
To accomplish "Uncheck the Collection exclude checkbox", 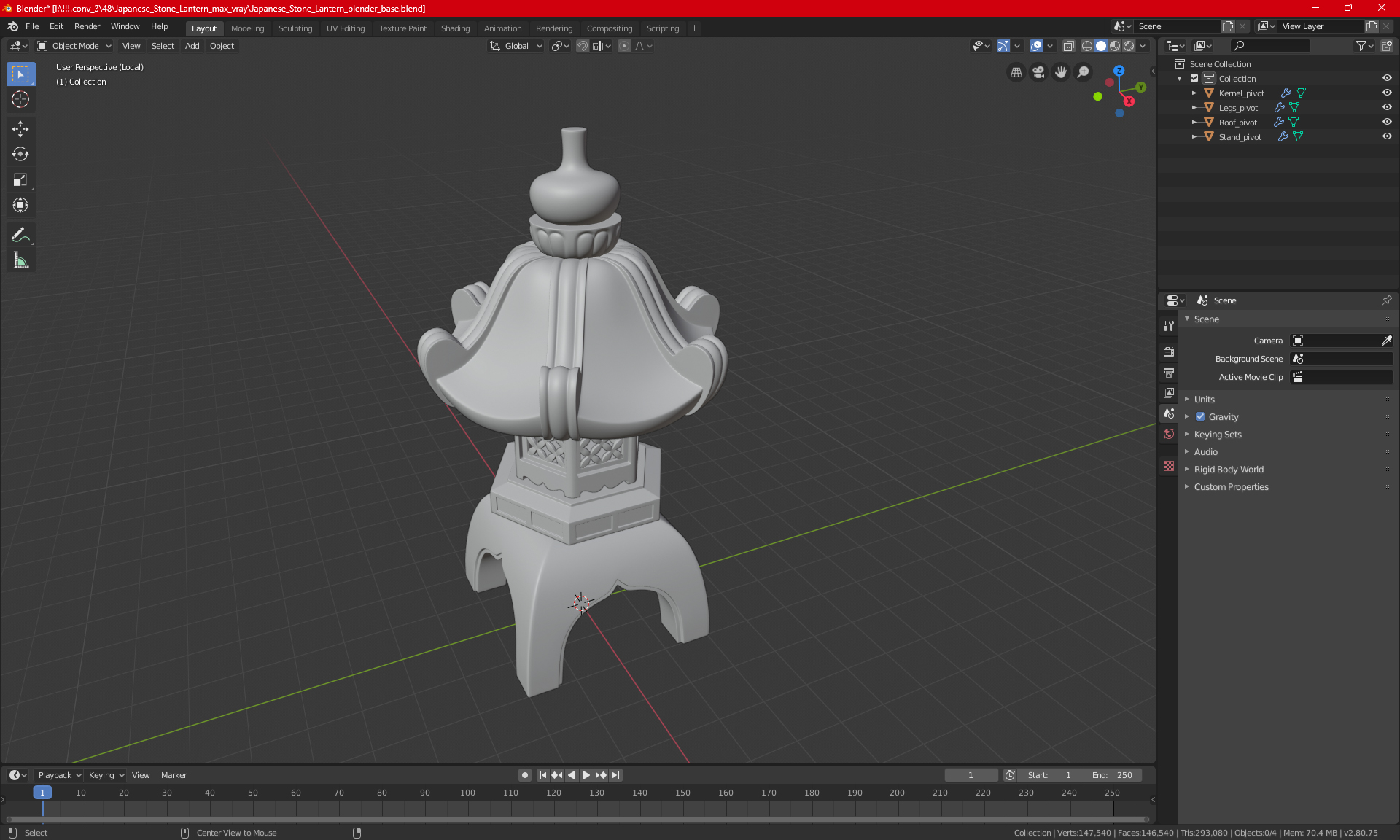I will [1194, 79].
